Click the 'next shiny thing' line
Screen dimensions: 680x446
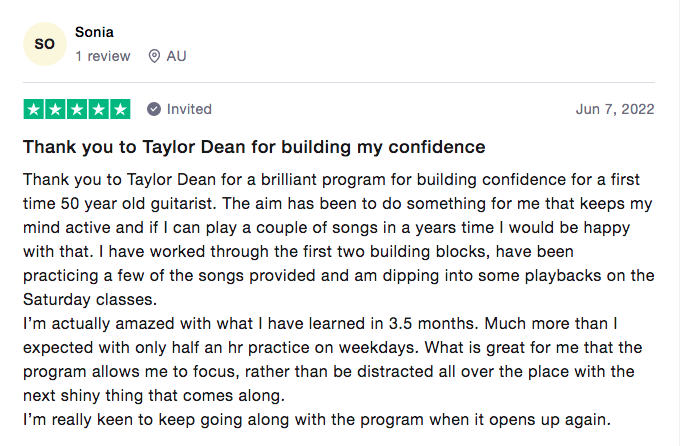[154, 396]
